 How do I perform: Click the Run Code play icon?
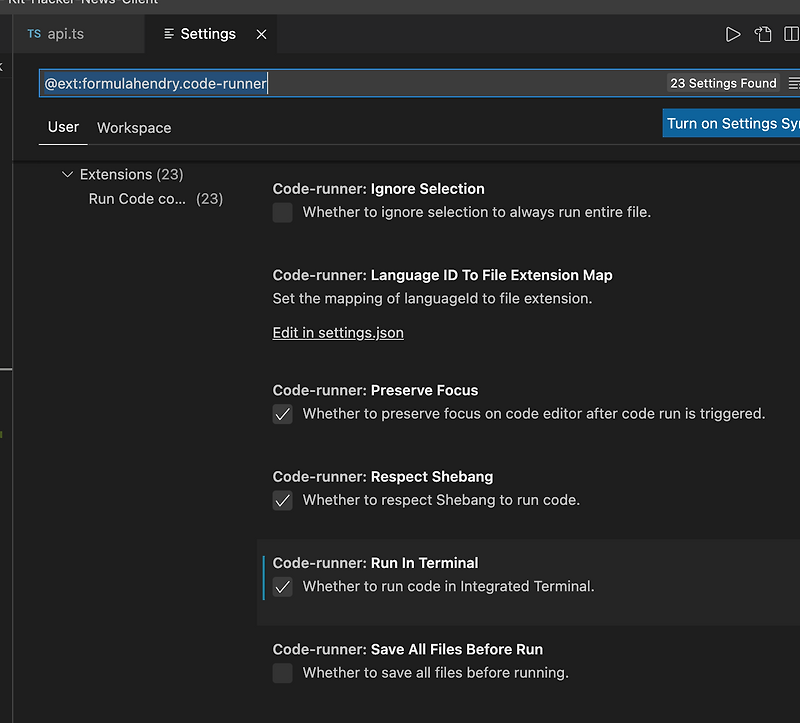[x=733, y=34]
